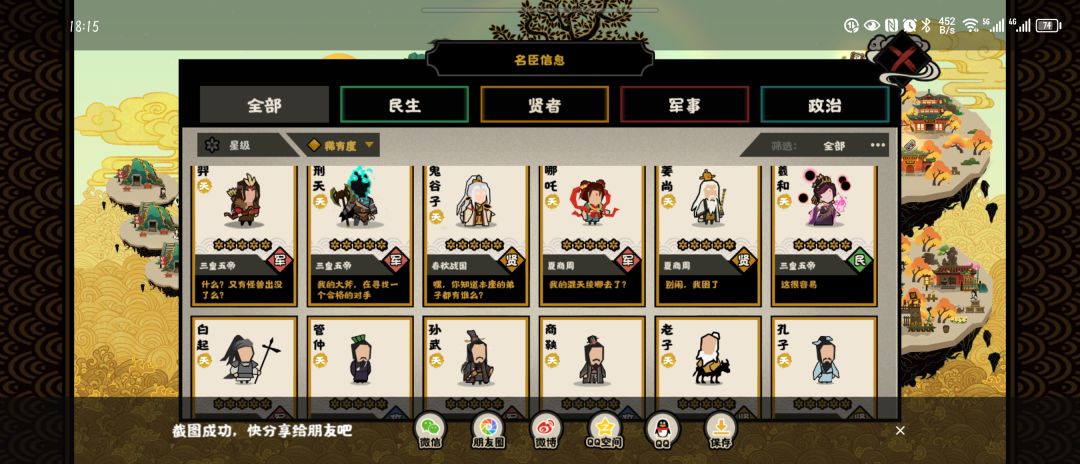Image resolution: width=1080 pixels, height=464 pixels.
Task: Share screenshot to WeChat (微信)
Action: 430,431
